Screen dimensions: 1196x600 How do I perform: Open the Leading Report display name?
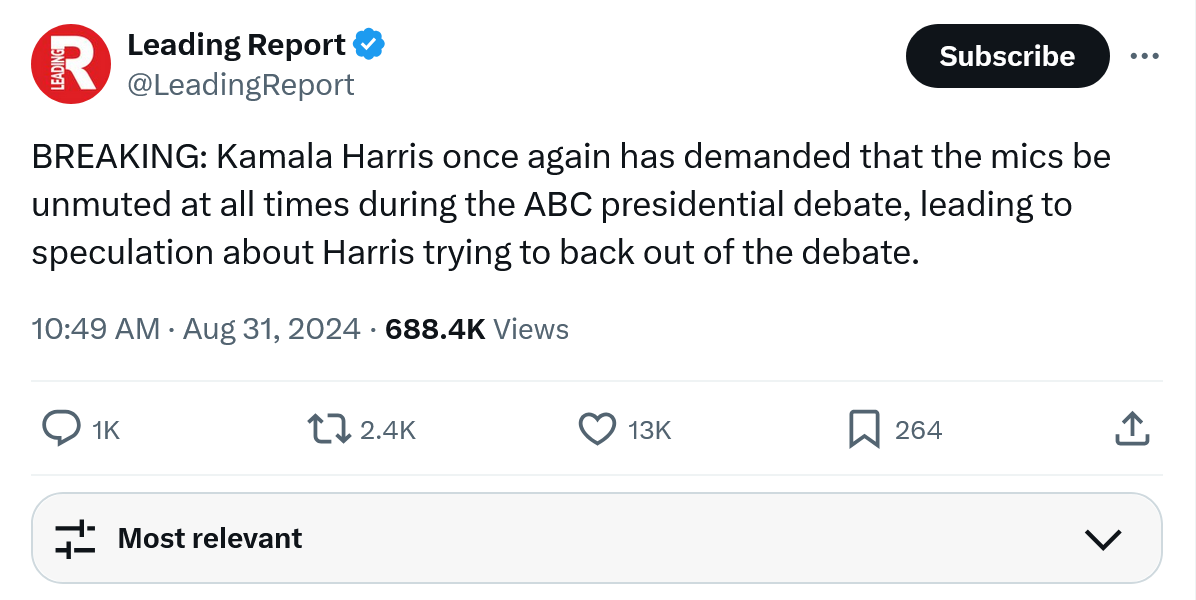[x=236, y=45]
